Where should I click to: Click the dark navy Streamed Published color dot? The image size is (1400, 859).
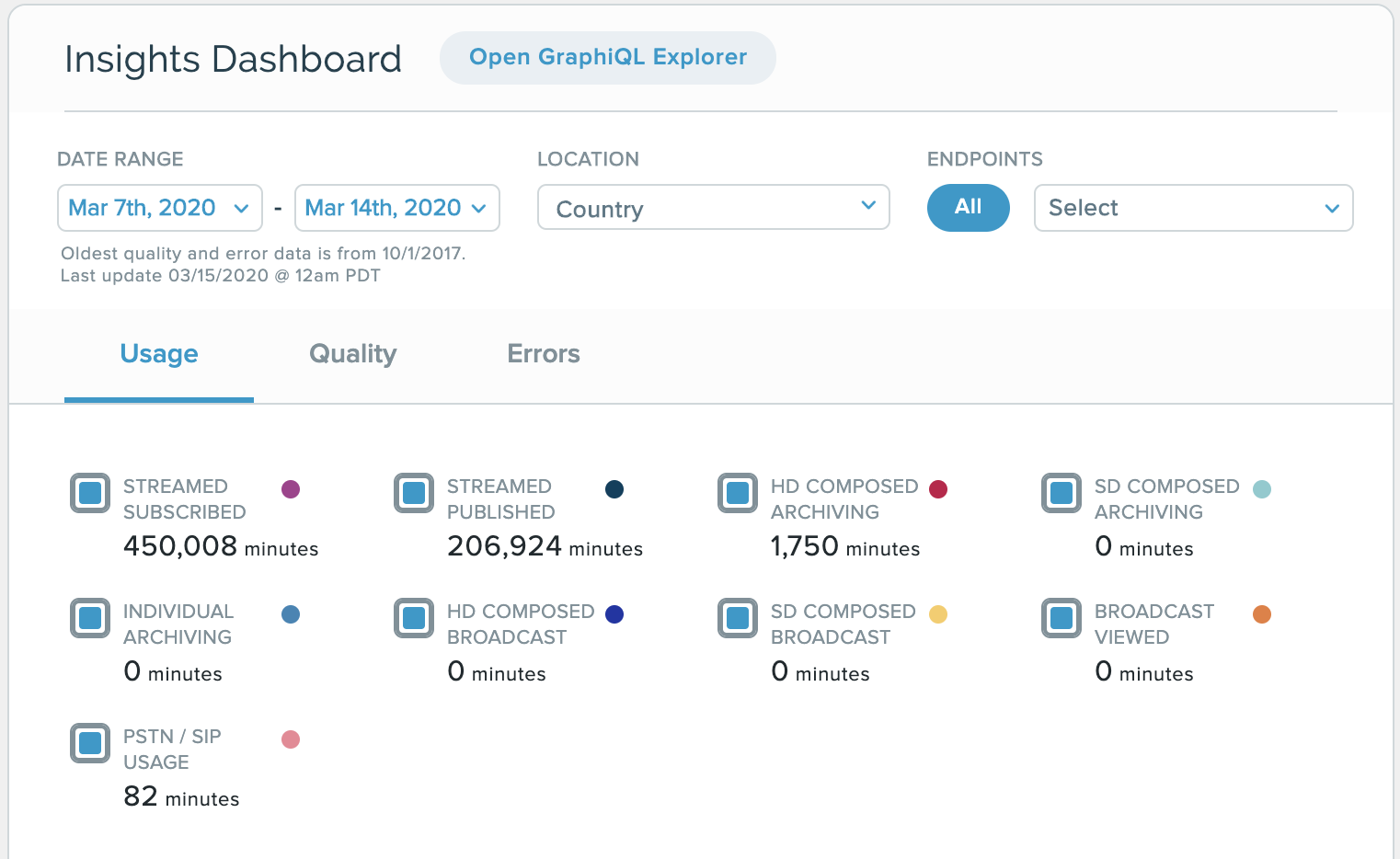click(614, 489)
